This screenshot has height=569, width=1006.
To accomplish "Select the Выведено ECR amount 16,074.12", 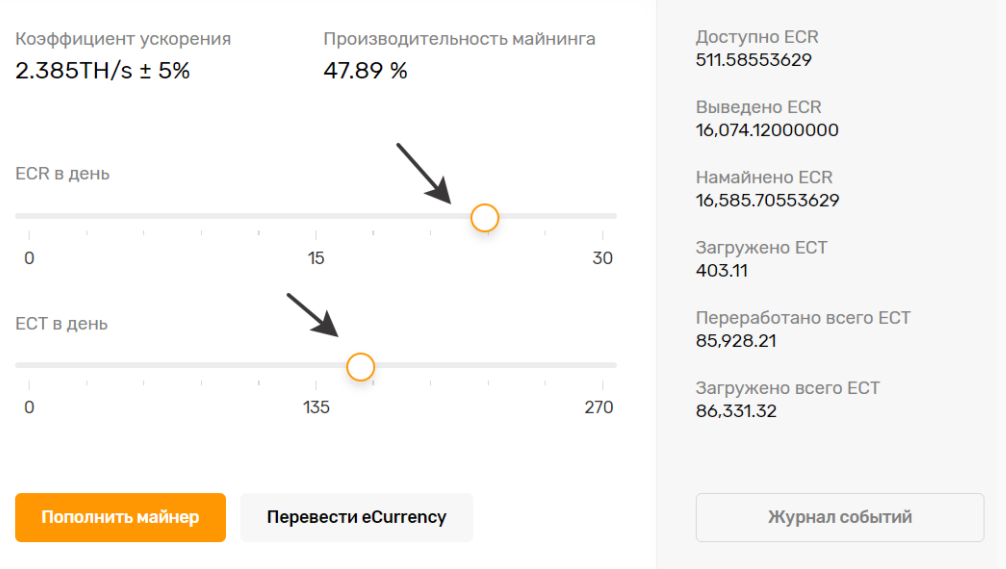I will pyautogui.click(x=767, y=130).
